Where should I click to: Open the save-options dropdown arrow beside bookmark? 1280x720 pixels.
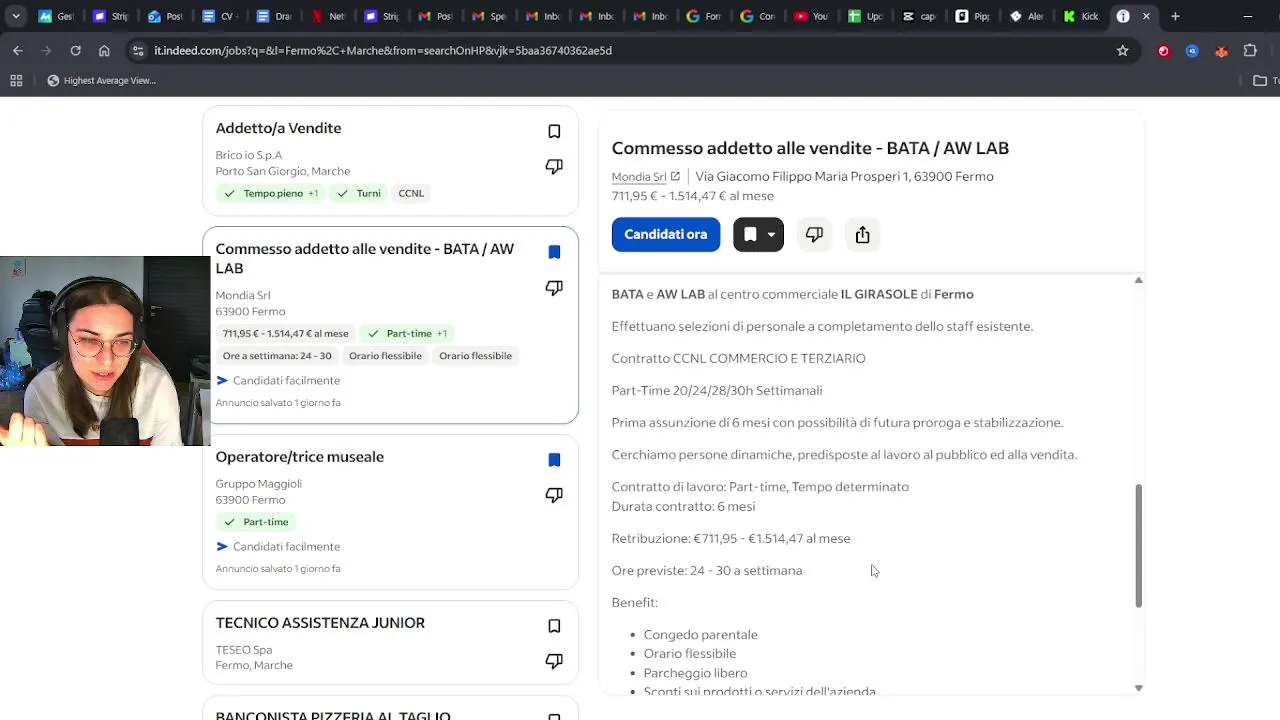click(771, 234)
